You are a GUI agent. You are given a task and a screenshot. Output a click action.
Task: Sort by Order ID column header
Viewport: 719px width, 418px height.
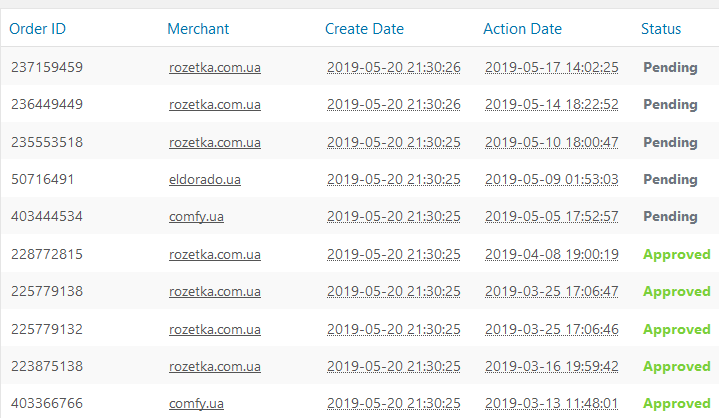pyautogui.click(x=38, y=29)
